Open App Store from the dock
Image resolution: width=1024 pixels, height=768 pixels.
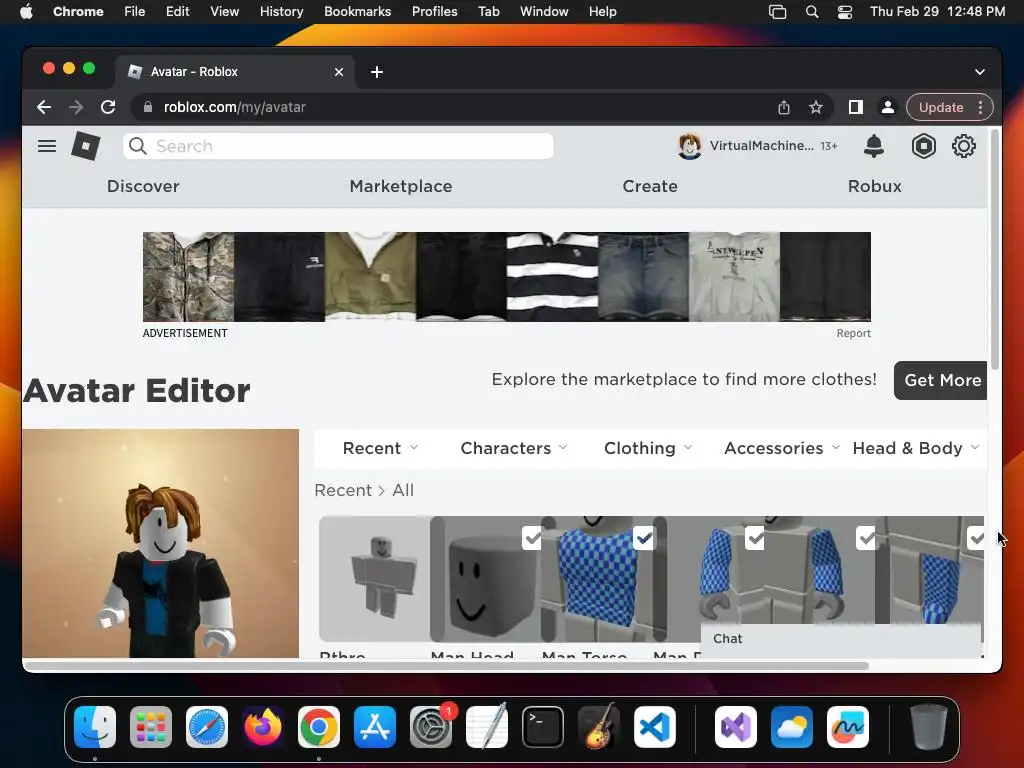(x=375, y=727)
